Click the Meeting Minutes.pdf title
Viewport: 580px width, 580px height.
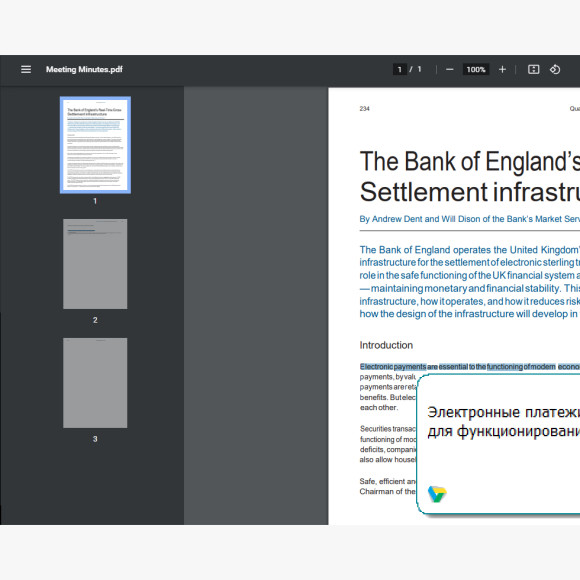84,70
